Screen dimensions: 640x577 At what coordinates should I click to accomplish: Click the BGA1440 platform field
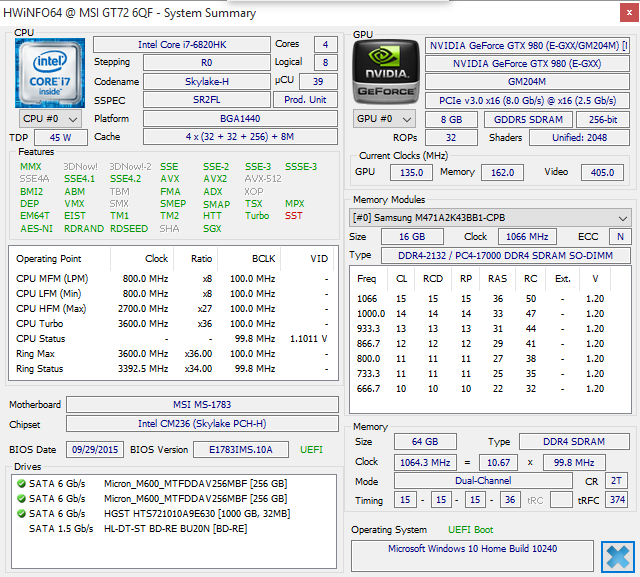[240, 119]
